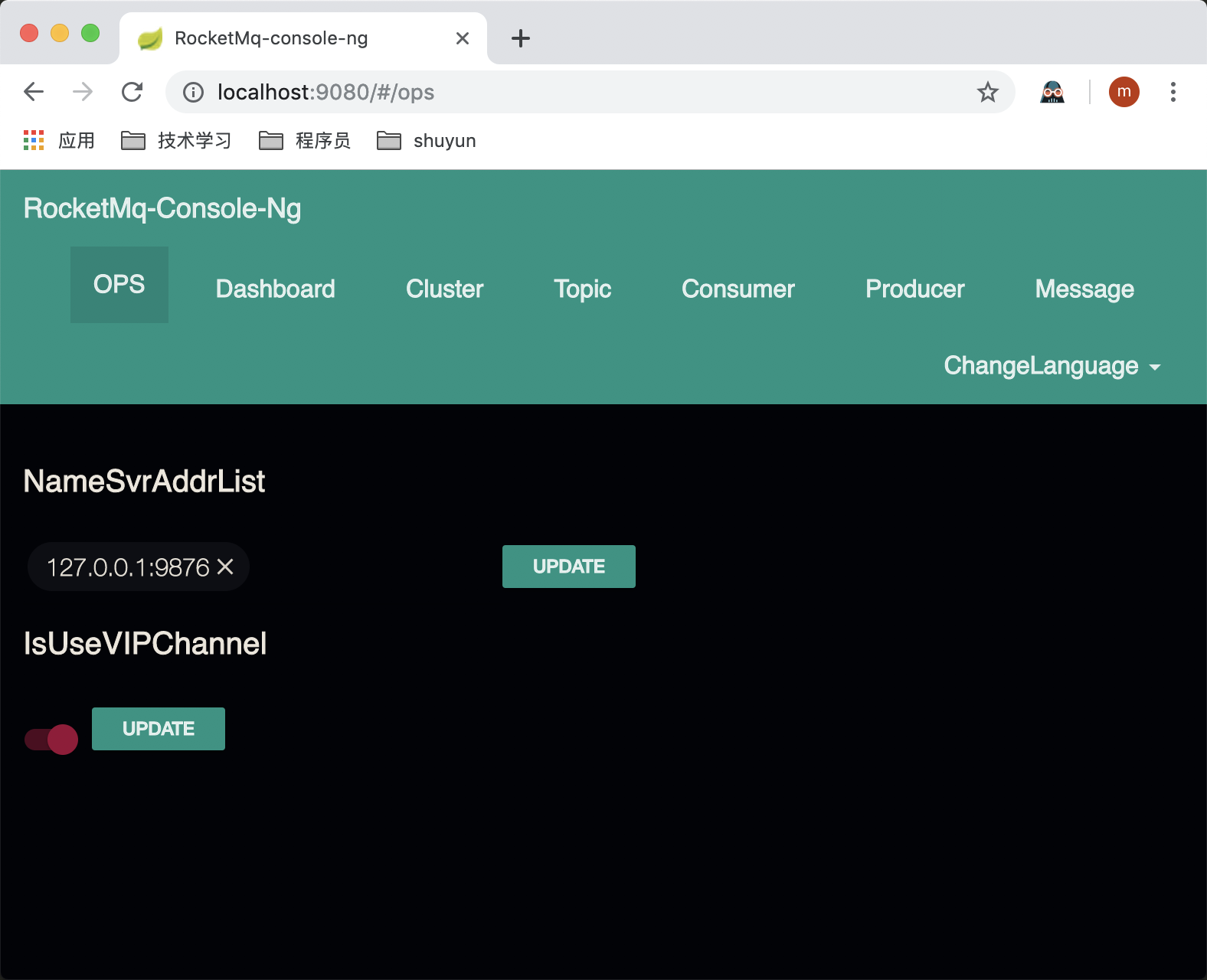Click the 127.0.0.1:9876 address text
Image resolution: width=1207 pixels, height=980 pixels.
click(x=128, y=567)
